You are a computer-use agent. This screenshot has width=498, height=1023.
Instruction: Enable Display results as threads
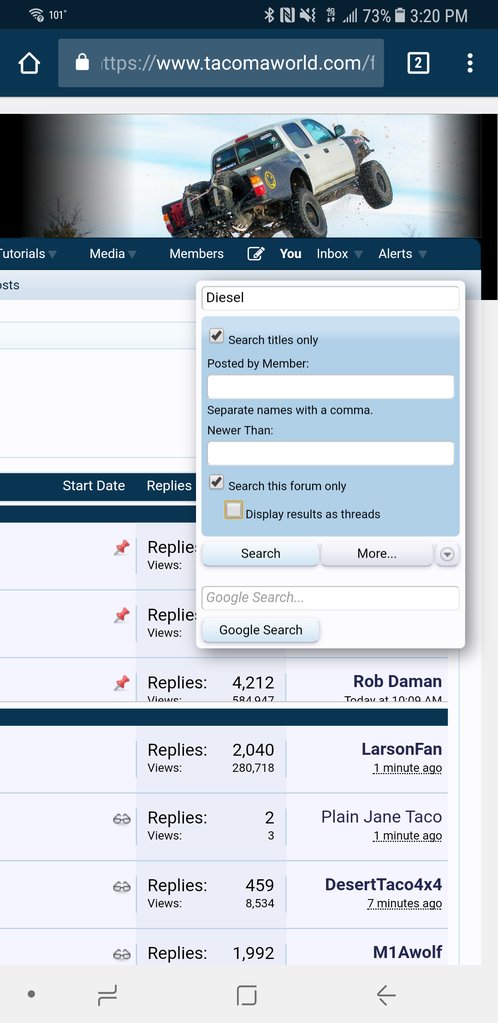(x=234, y=510)
